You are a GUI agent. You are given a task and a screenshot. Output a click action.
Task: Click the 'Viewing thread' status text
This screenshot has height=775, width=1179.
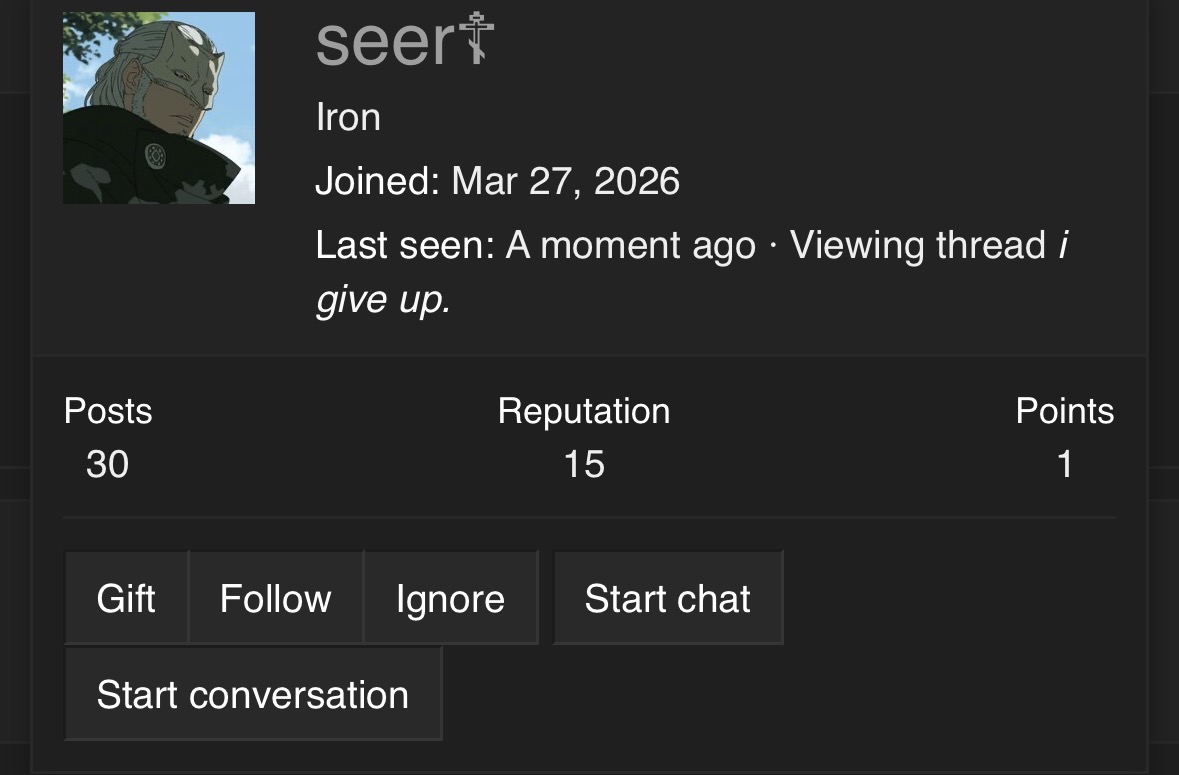[917, 245]
